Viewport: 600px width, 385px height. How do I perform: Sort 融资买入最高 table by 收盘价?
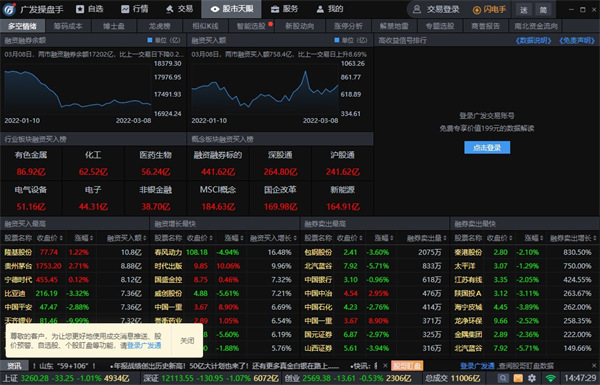50,238
